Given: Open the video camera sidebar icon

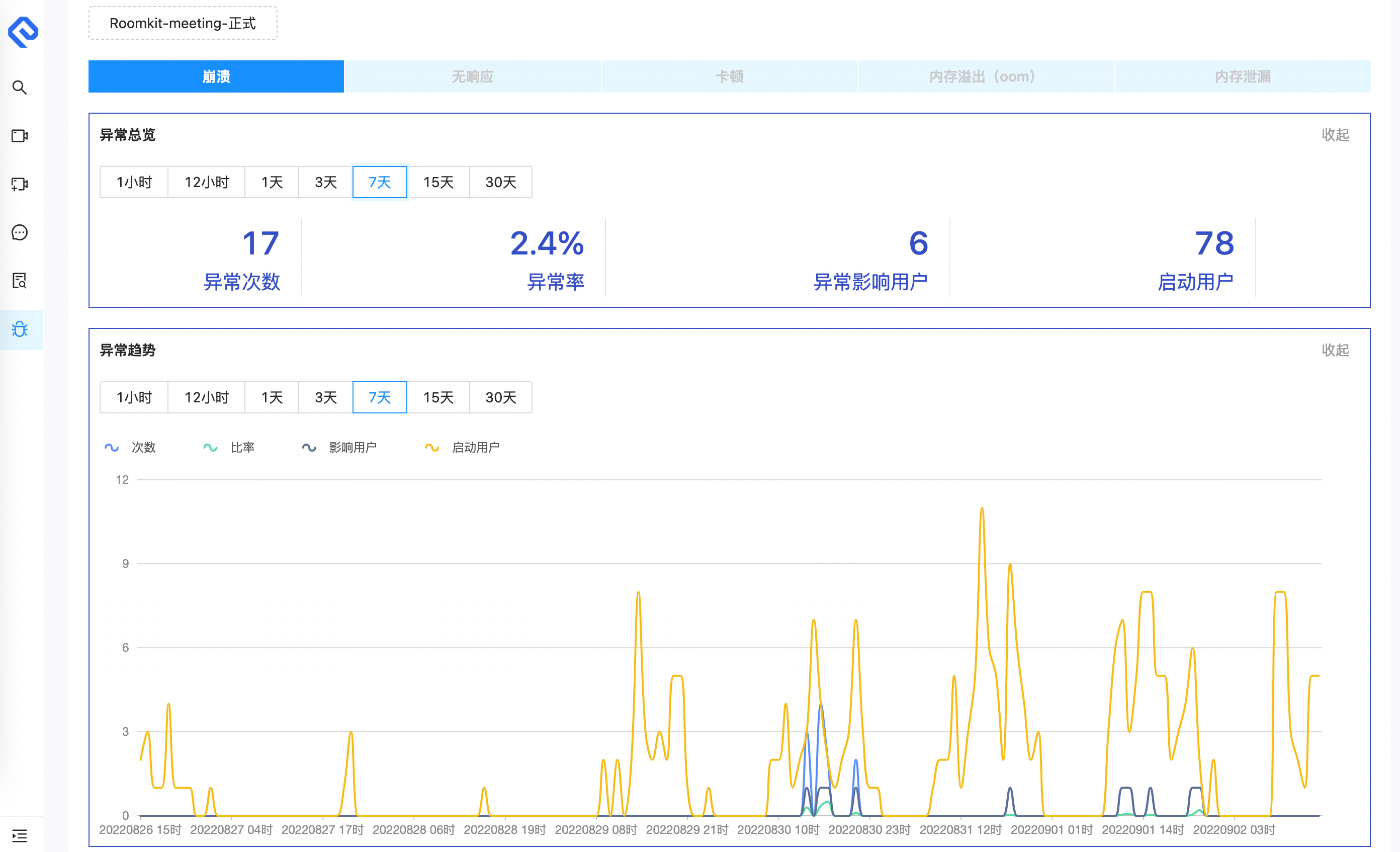Looking at the screenshot, I should 20,136.
